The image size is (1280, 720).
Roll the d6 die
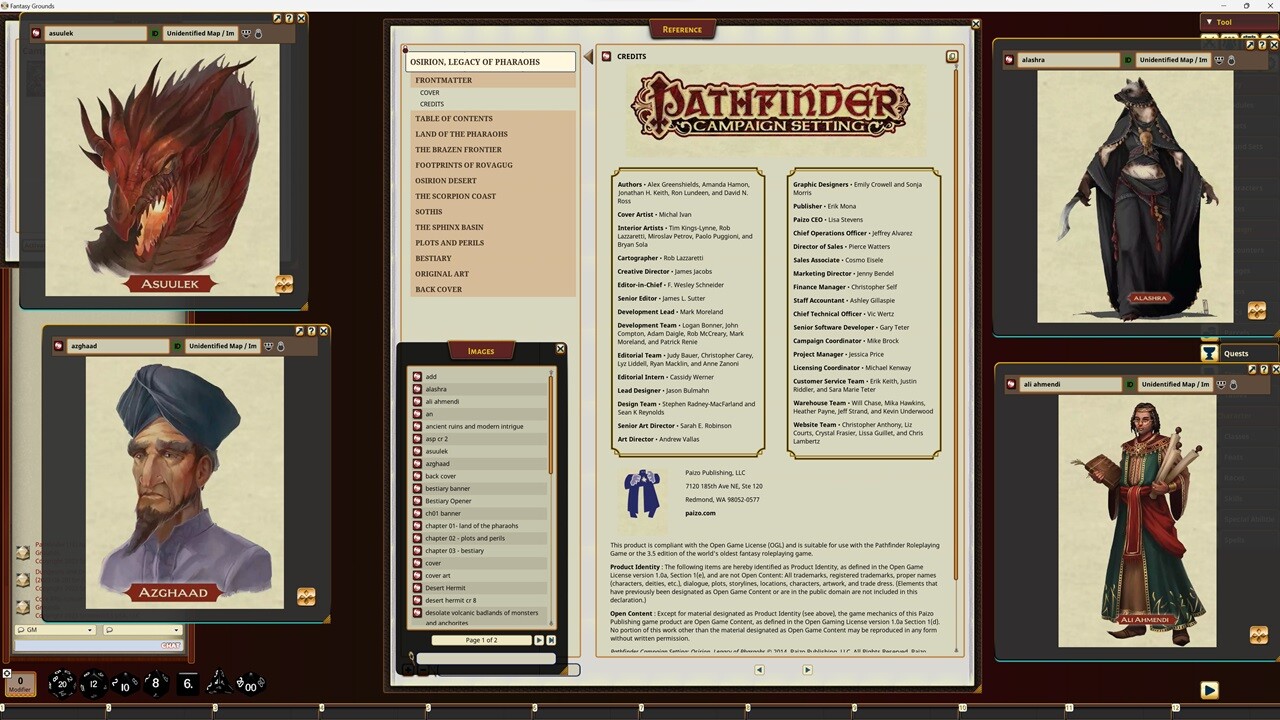click(187, 684)
